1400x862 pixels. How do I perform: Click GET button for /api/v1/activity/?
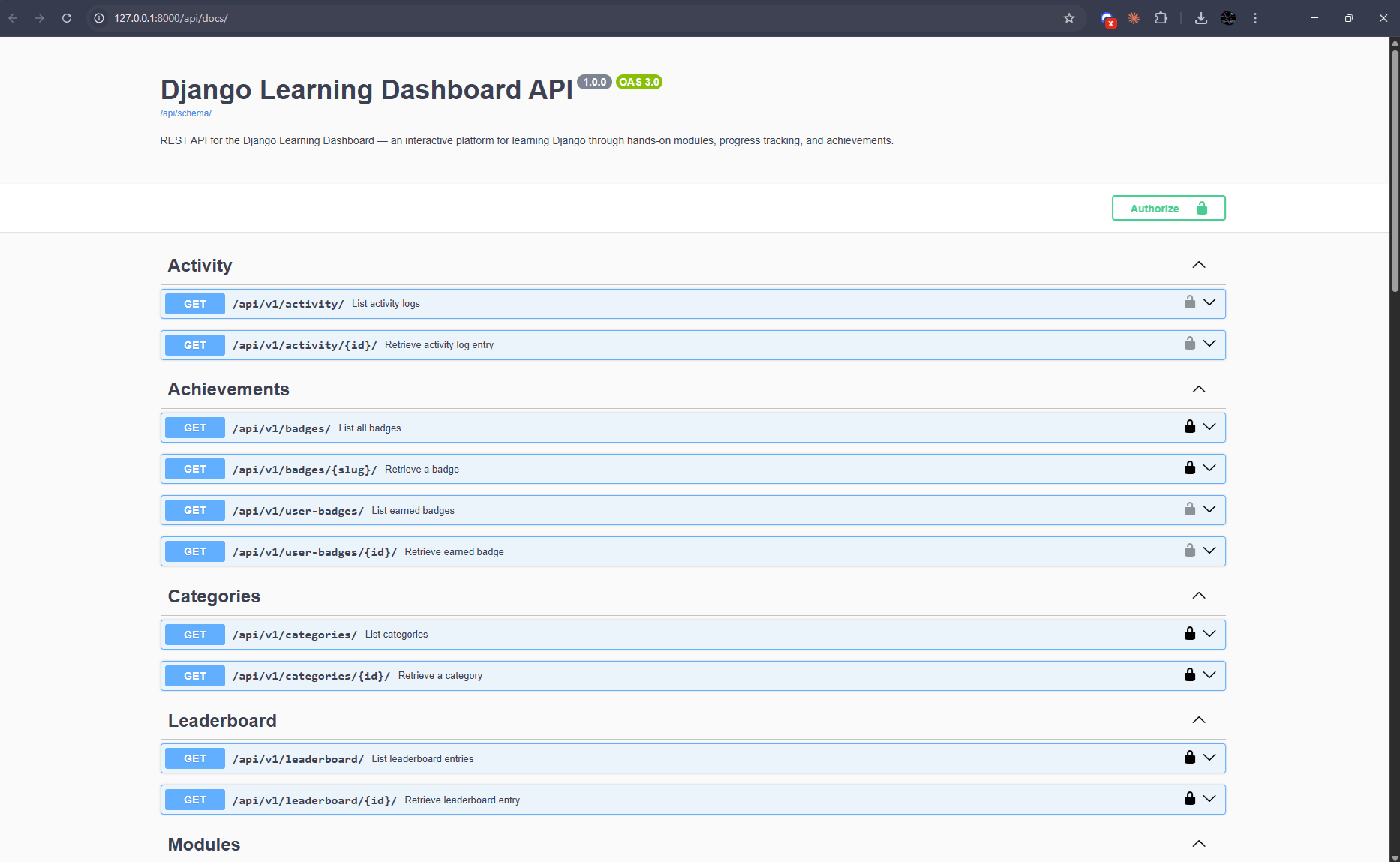(195, 304)
